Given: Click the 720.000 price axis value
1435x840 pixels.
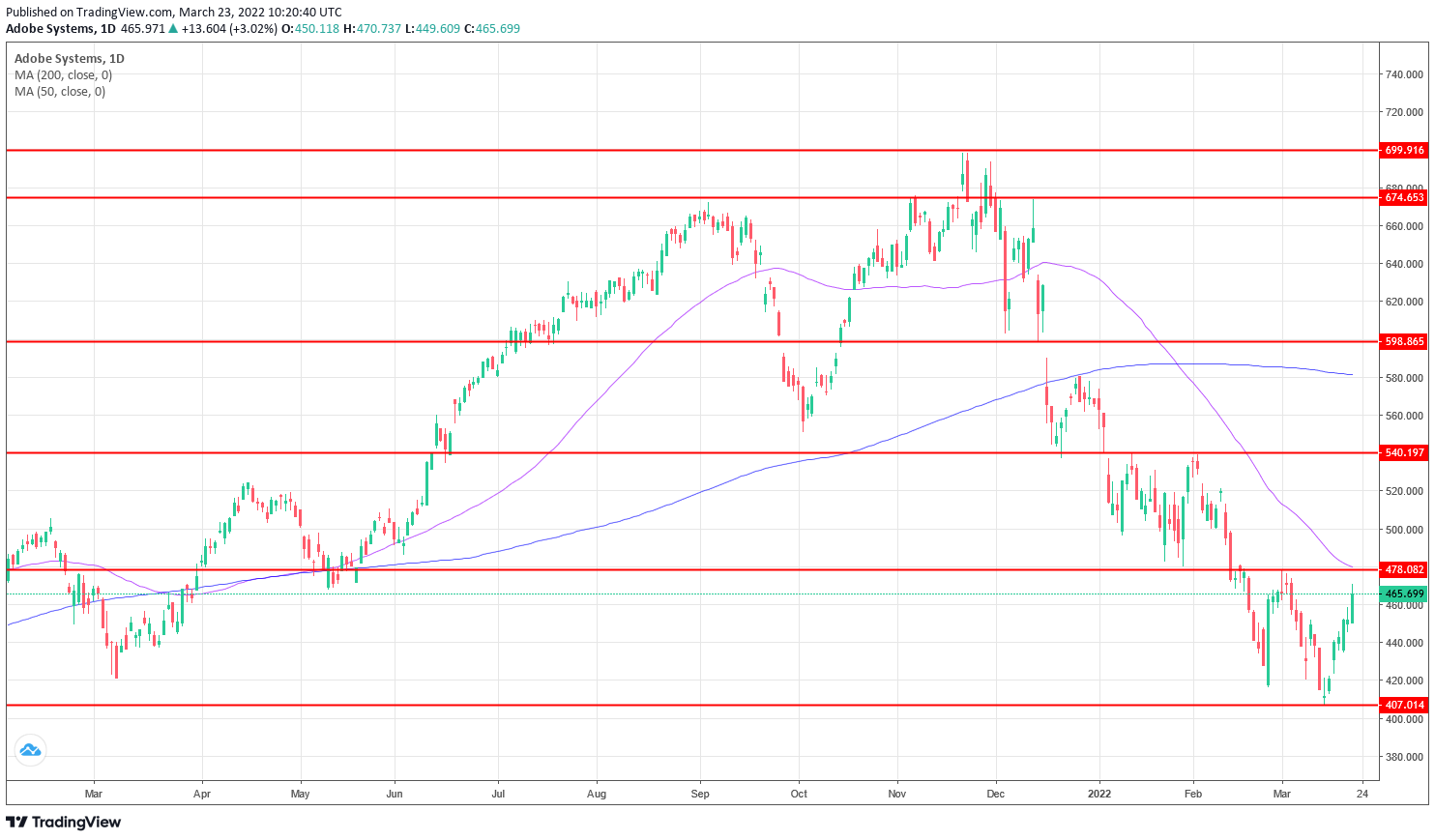Looking at the screenshot, I should point(1404,112).
